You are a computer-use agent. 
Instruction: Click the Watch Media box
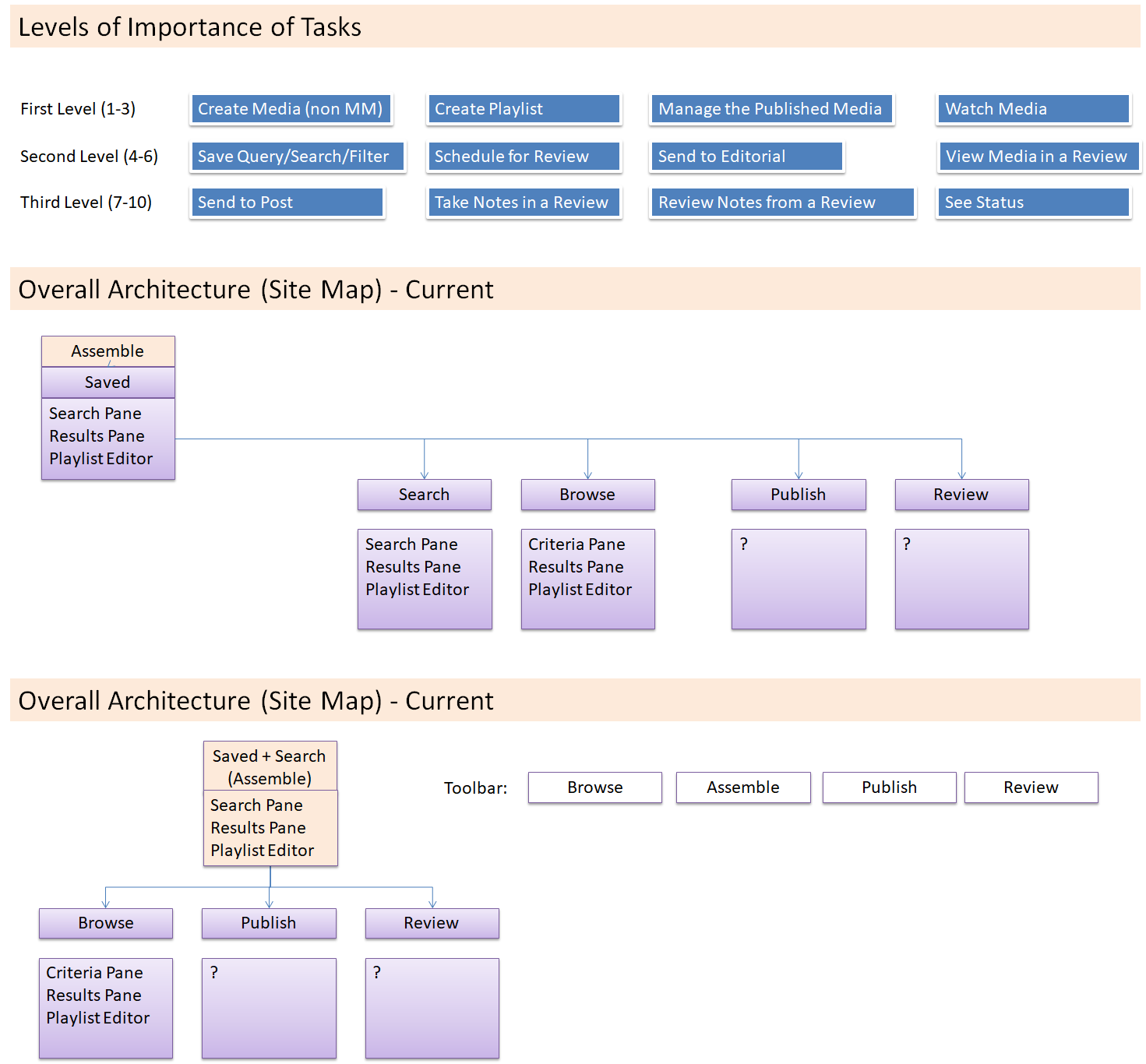point(1032,109)
